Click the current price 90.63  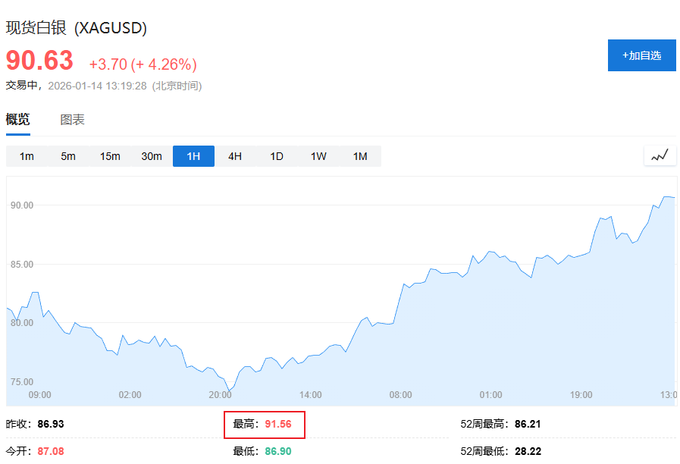click(x=40, y=60)
